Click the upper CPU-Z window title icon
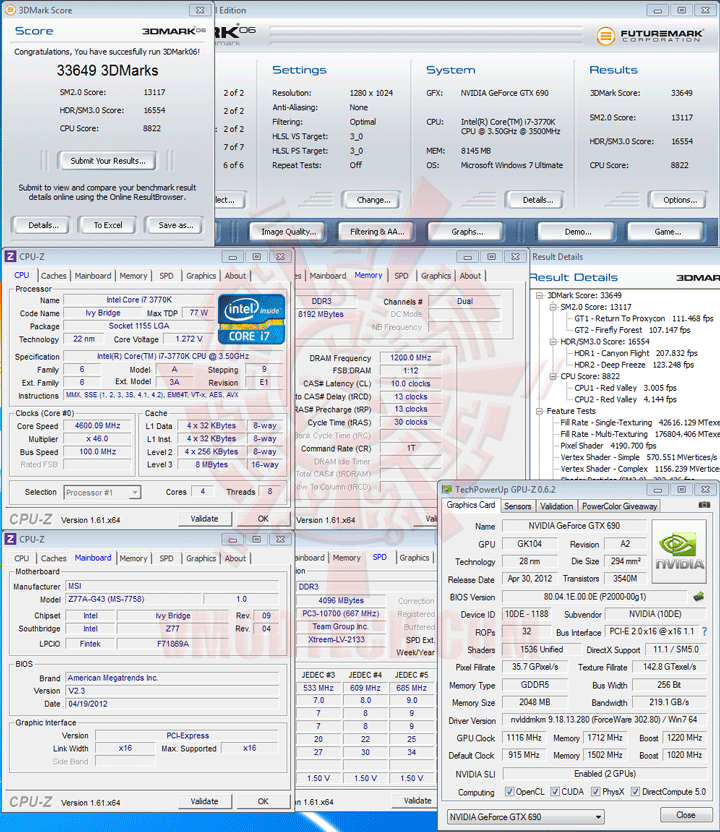Screen dimensions: 720x832 (x=10, y=257)
